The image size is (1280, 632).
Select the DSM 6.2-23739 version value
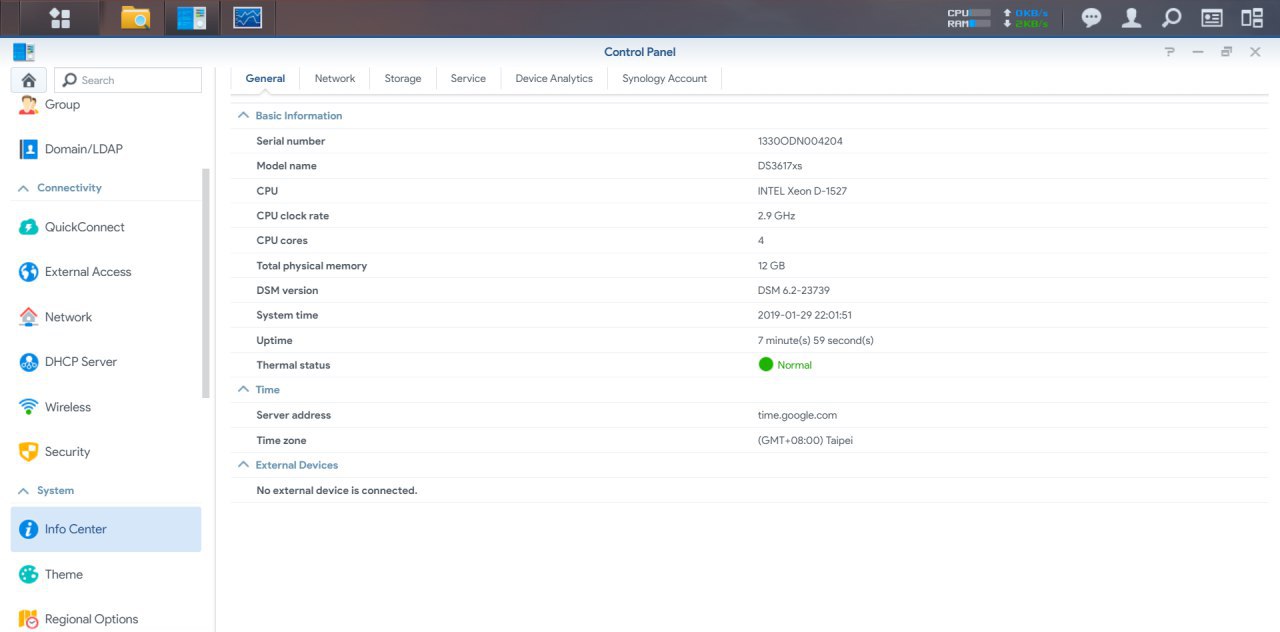pyautogui.click(x=794, y=291)
